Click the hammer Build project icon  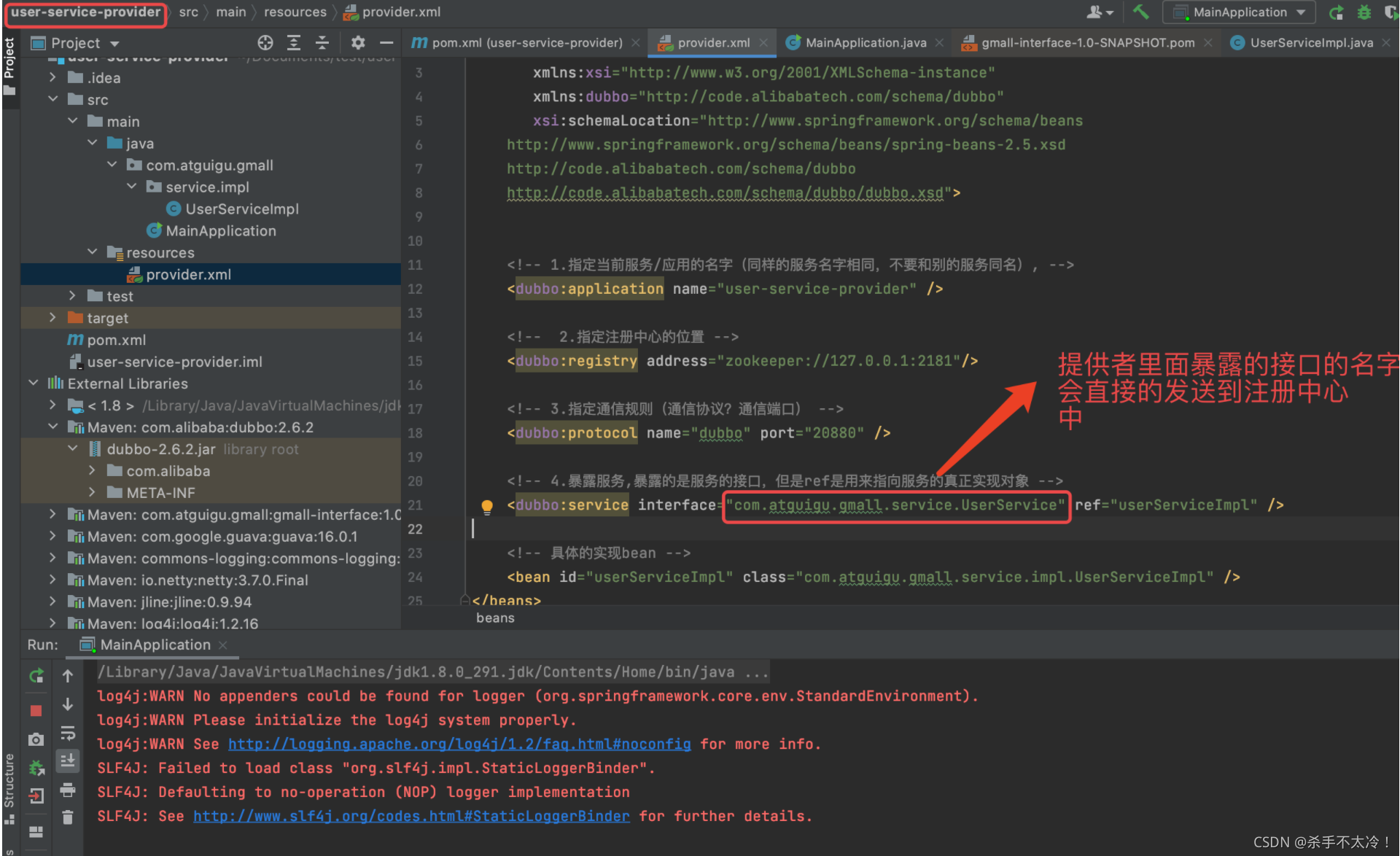point(1141,12)
